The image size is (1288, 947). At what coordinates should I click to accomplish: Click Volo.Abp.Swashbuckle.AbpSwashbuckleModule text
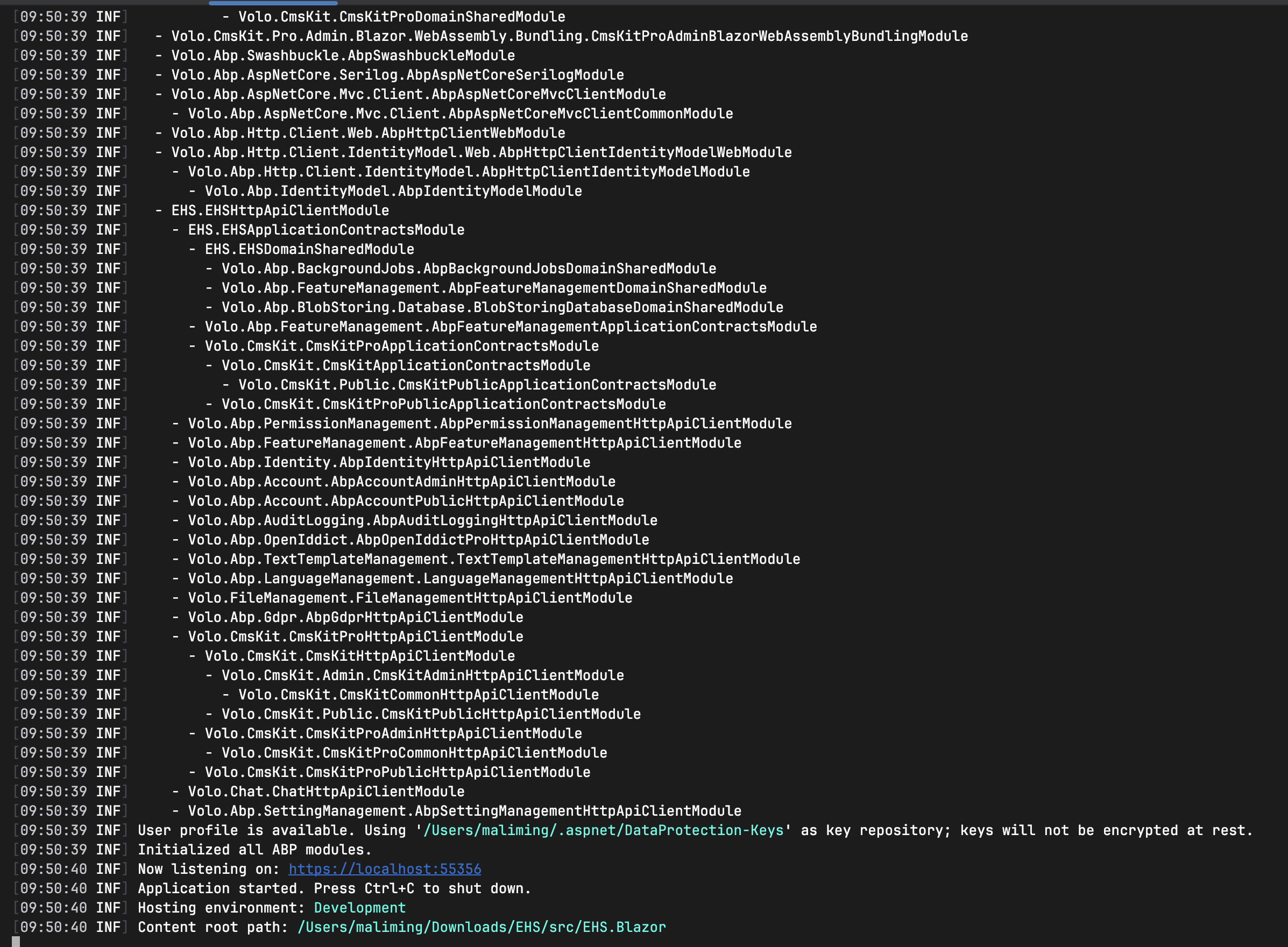point(343,55)
